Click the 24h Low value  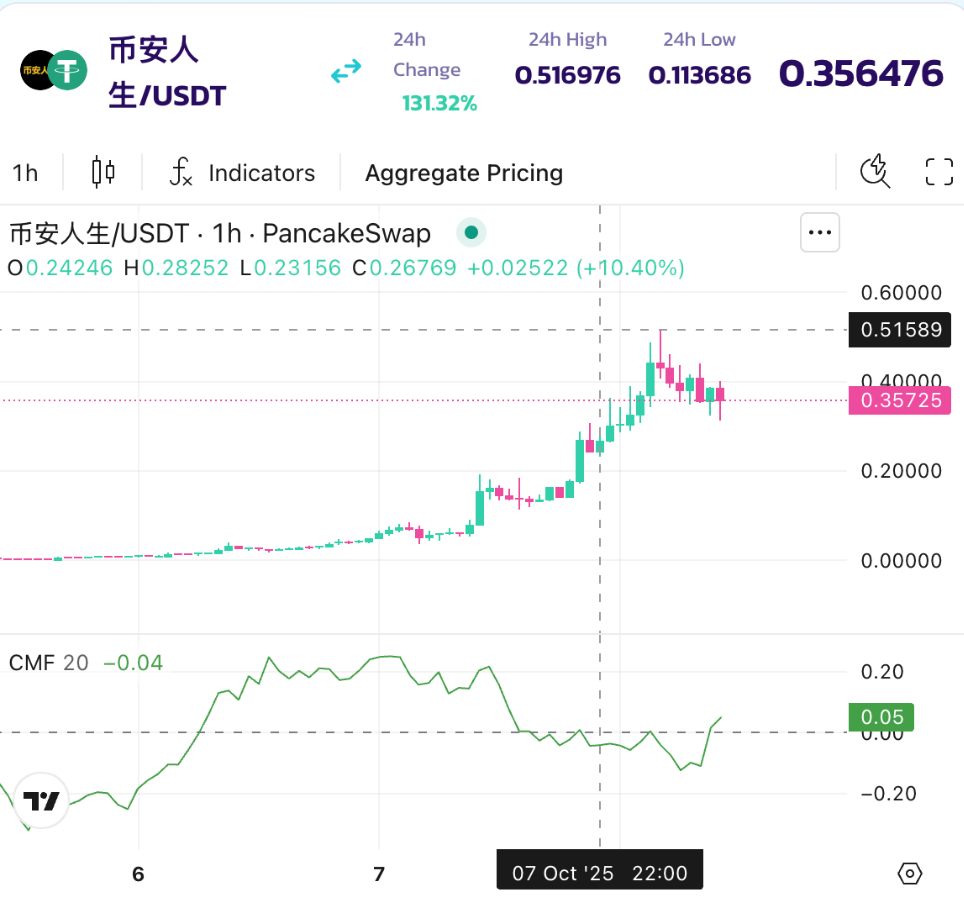click(x=699, y=74)
